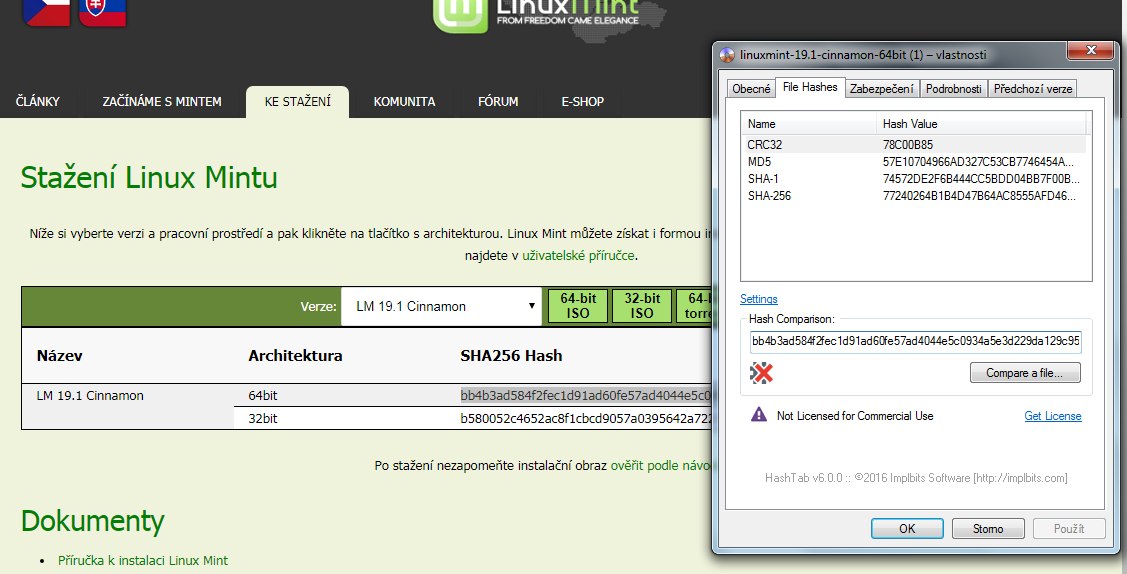Screen dimensions: 1127x574
Task: Open the FÓRUM menu item
Action: point(498,101)
